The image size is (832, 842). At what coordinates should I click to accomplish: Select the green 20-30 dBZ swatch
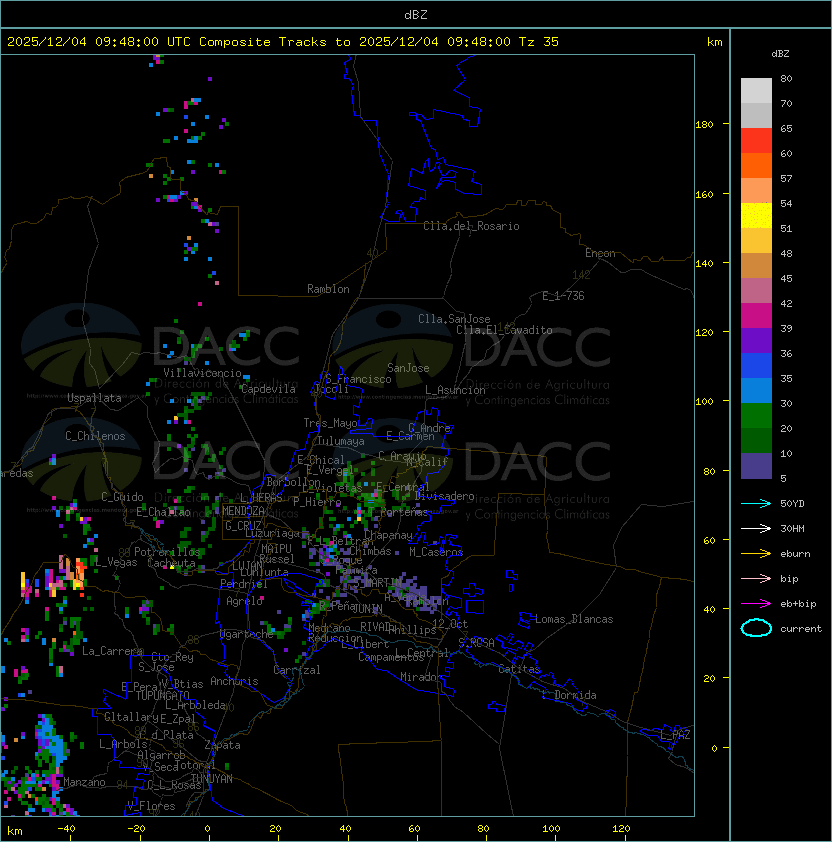(x=756, y=416)
